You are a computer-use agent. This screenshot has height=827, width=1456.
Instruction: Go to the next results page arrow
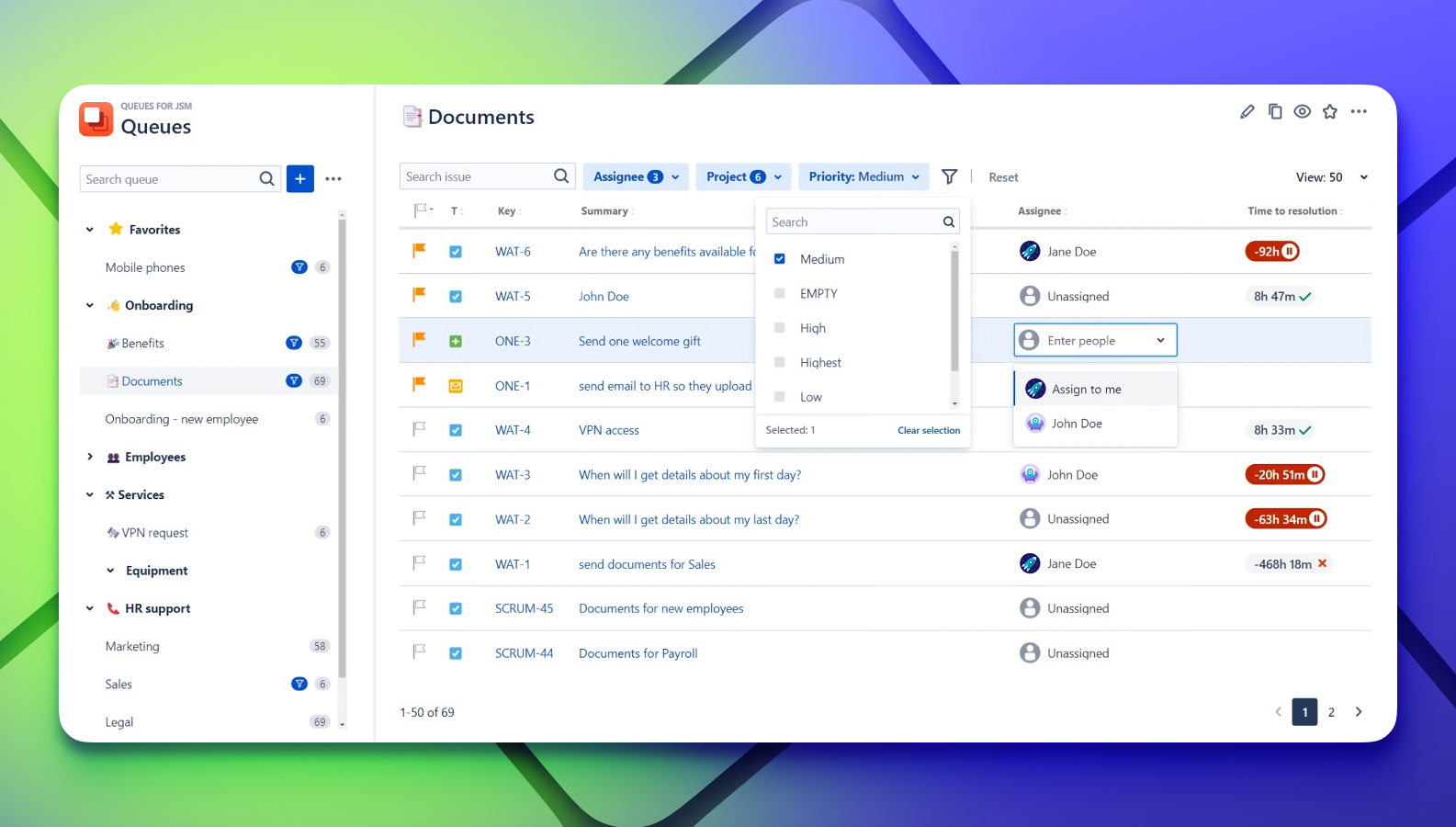coord(1359,712)
